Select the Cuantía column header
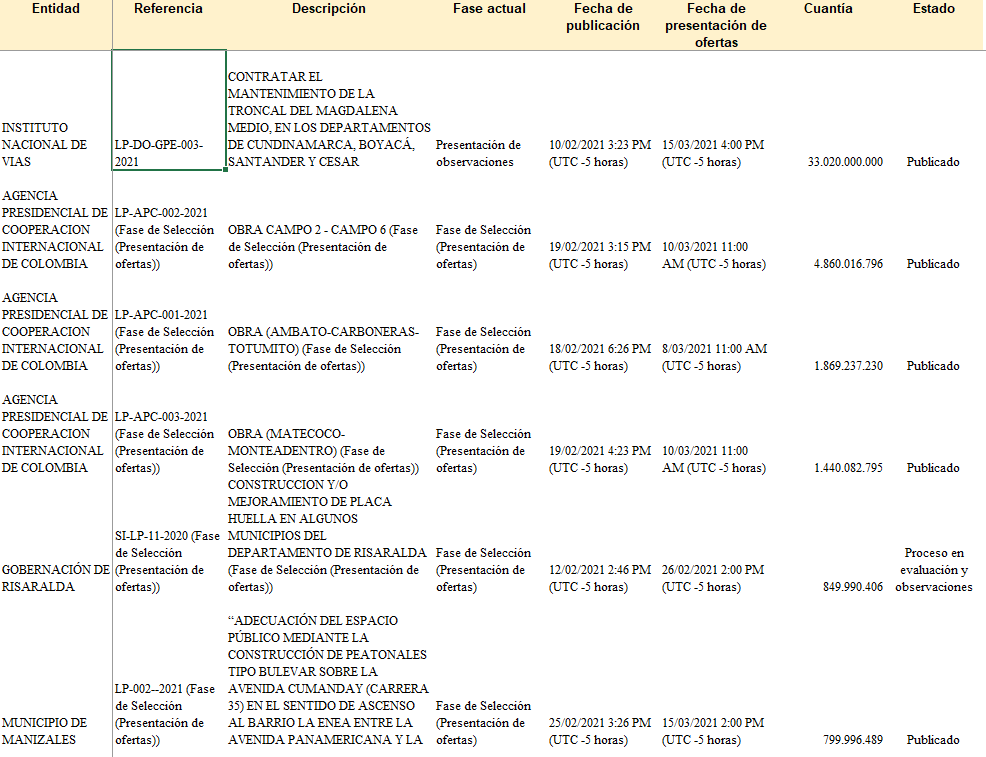 828,9
